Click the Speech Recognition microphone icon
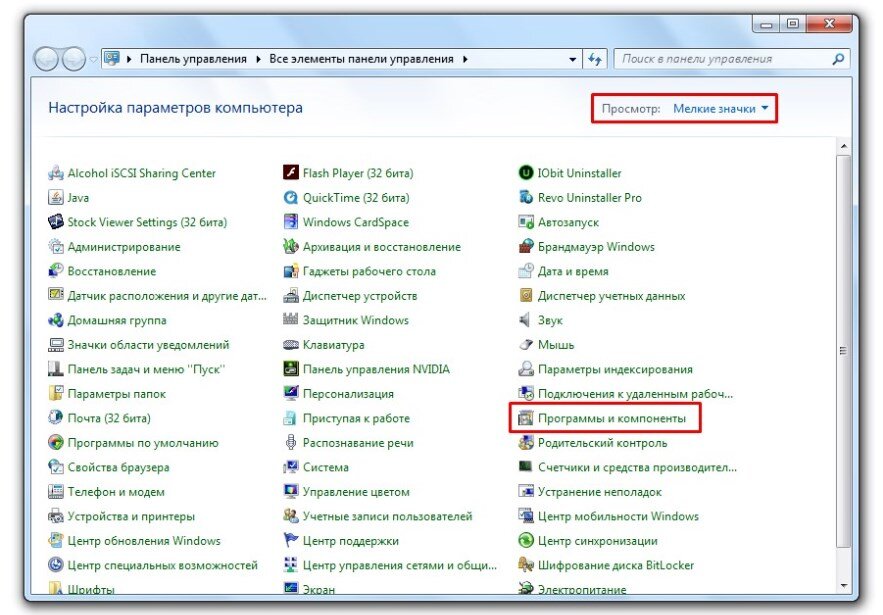The image size is (883, 615). (291, 443)
